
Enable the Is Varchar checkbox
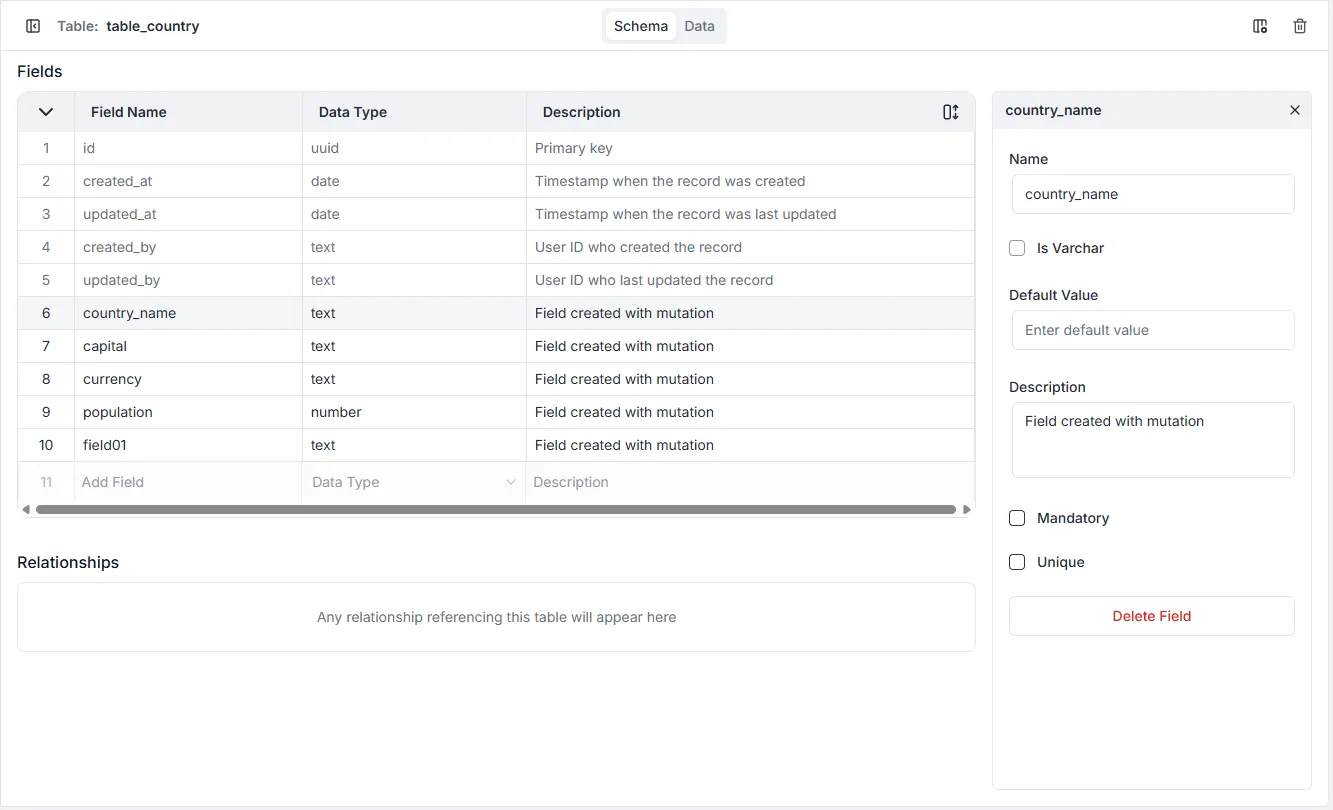point(1017,248)
